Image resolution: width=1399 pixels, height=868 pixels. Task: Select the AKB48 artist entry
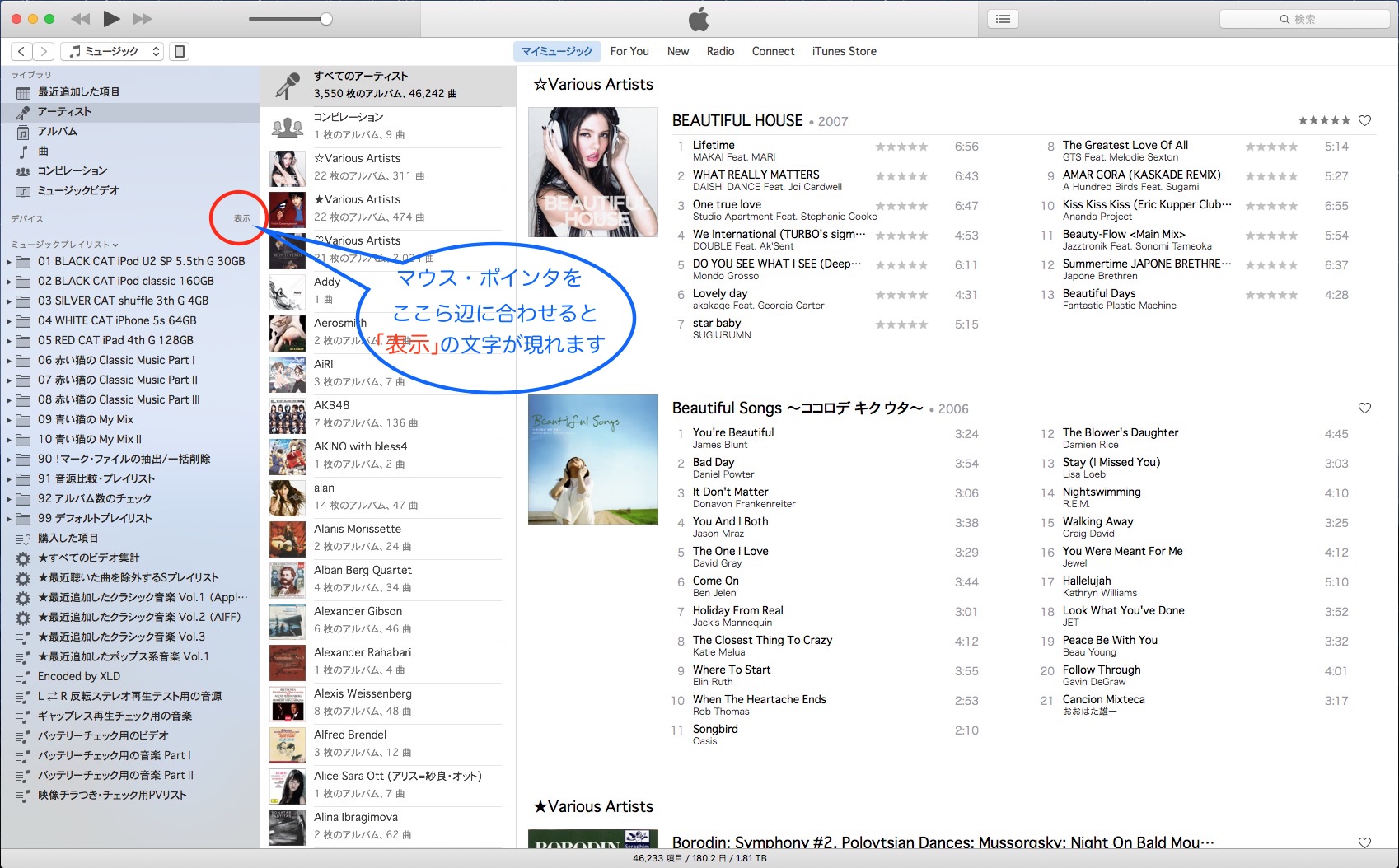[x=388, y=415]
